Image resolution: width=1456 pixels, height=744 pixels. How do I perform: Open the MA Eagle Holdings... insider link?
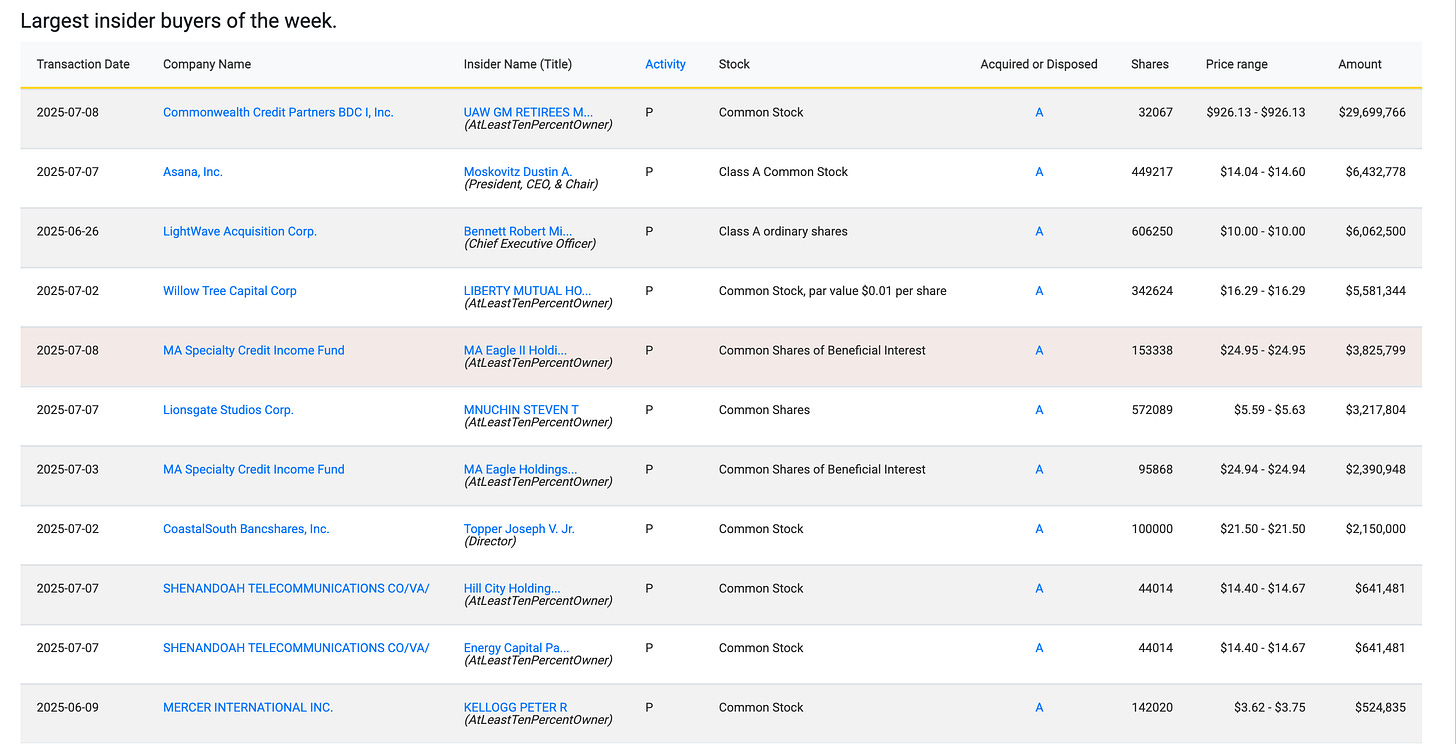520,469
